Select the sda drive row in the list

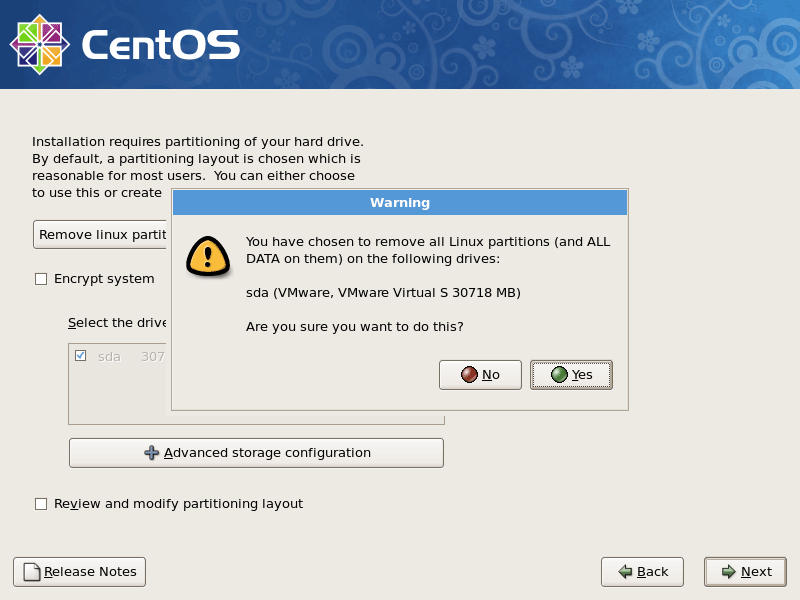[110, 355]
